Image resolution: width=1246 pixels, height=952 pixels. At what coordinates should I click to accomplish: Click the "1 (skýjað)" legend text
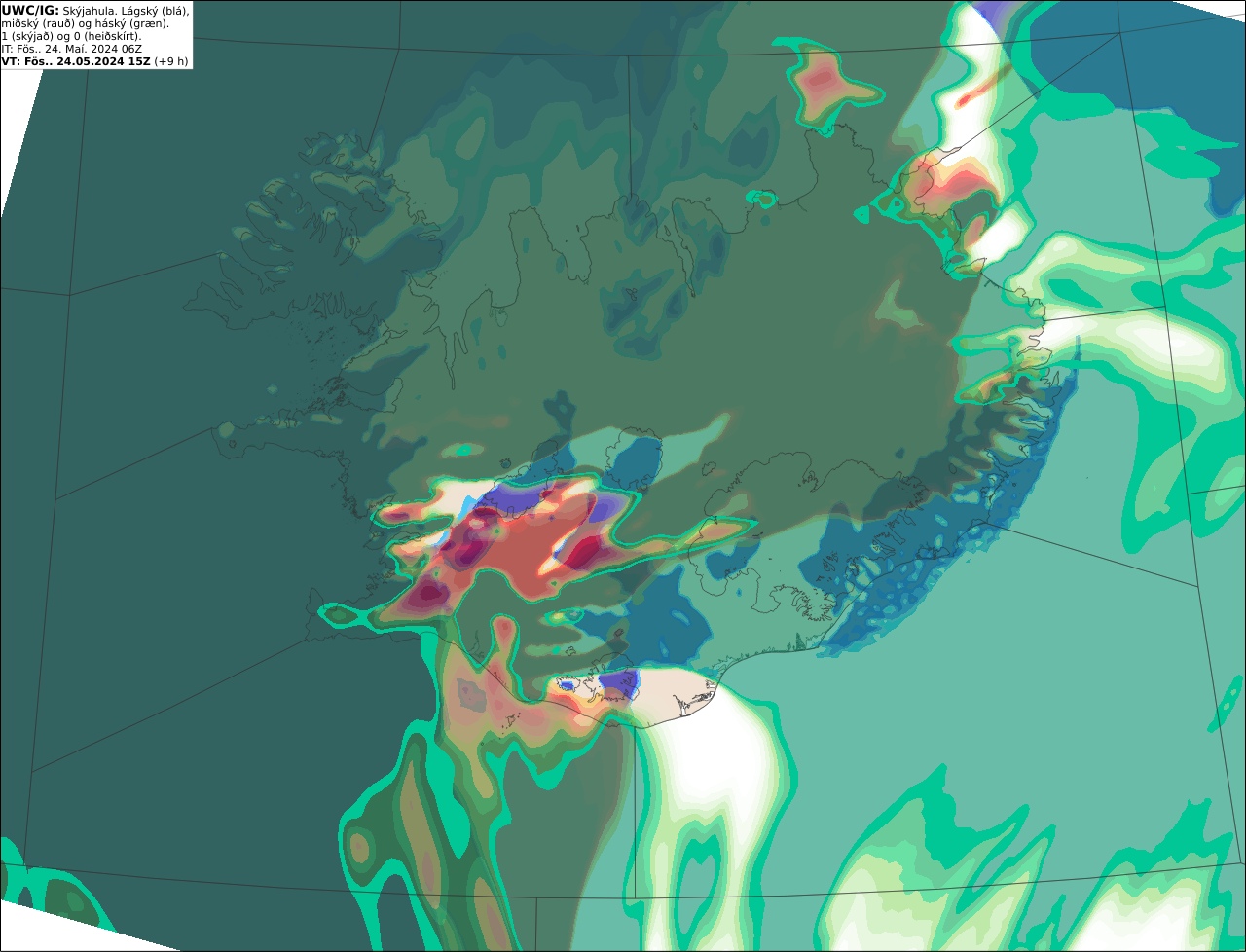coord(27,37)
